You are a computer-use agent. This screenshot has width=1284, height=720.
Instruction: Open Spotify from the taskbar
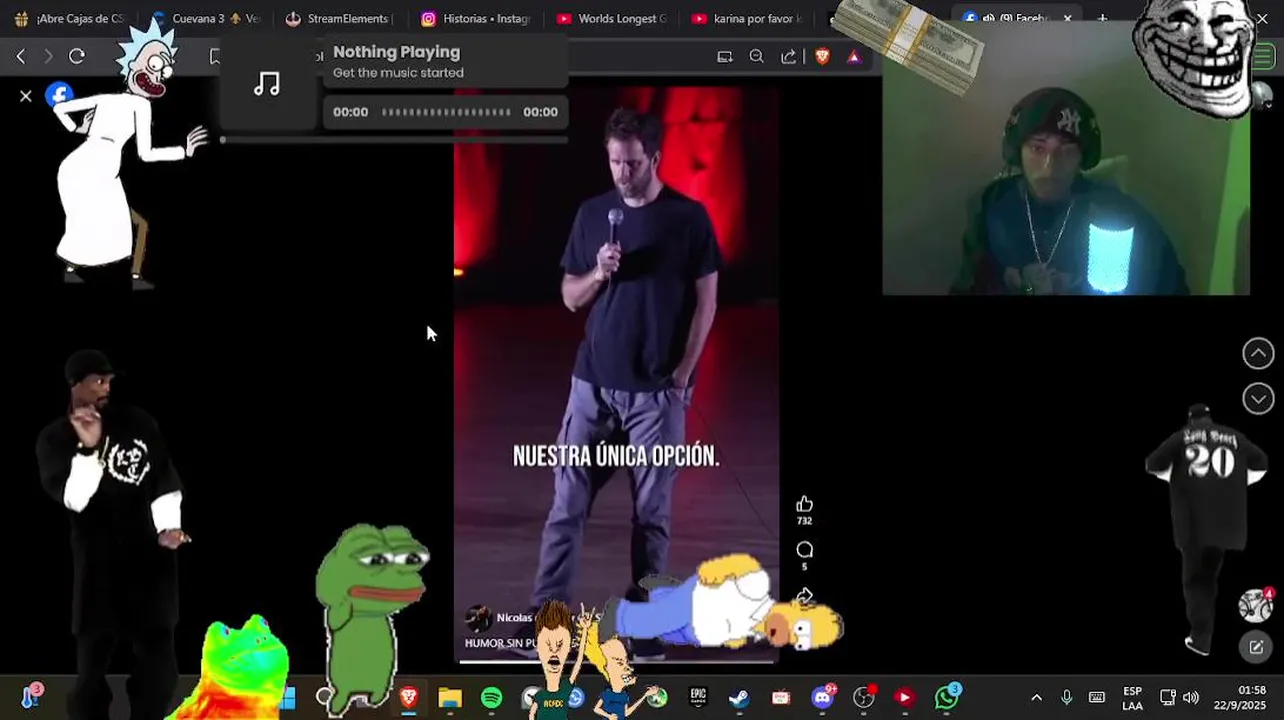coord(491,697)
